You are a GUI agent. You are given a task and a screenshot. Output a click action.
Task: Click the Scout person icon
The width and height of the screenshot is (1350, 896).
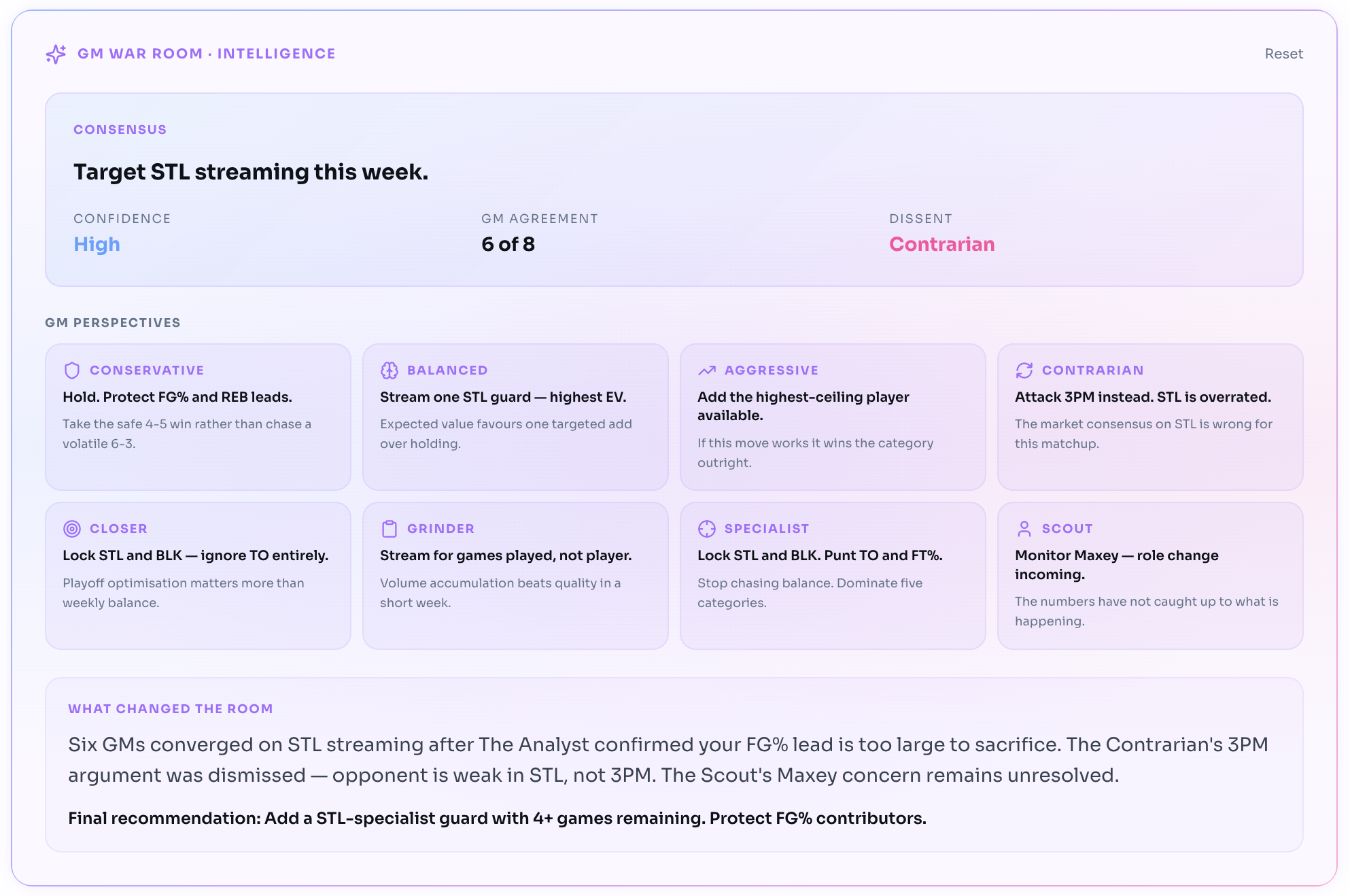[1024, 529]
